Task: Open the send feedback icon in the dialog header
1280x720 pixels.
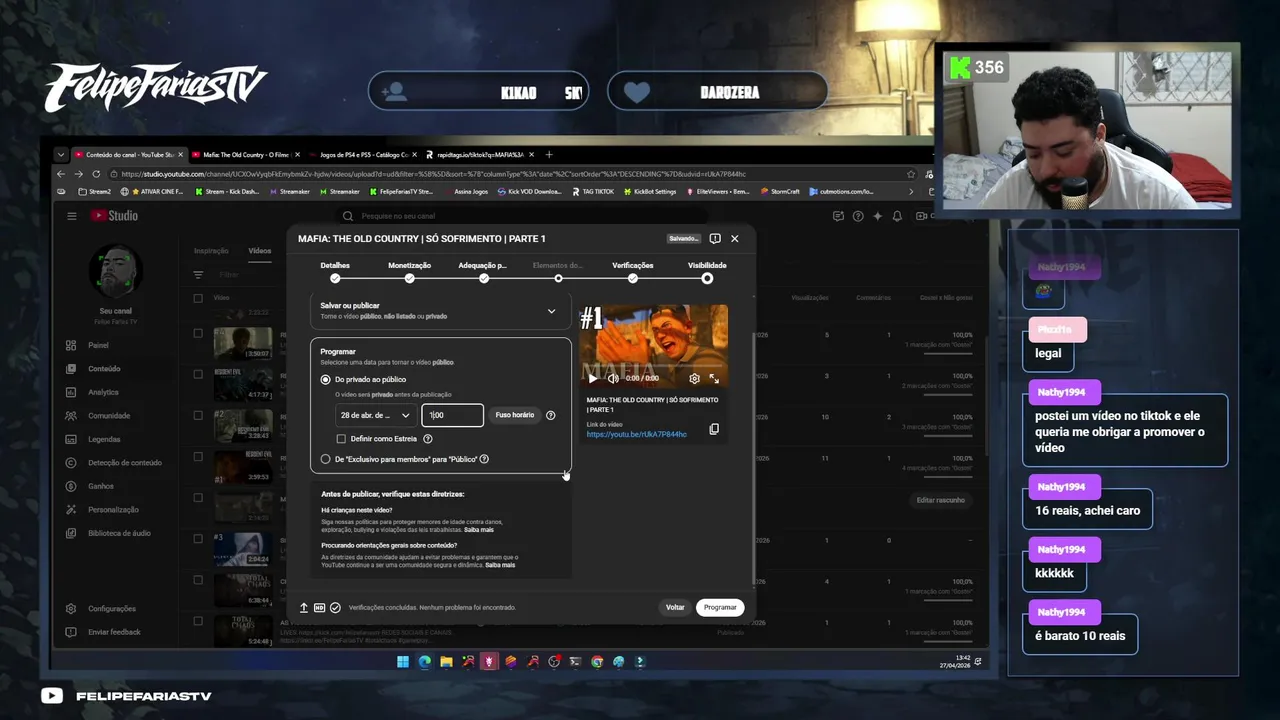Action: [715, 239]
